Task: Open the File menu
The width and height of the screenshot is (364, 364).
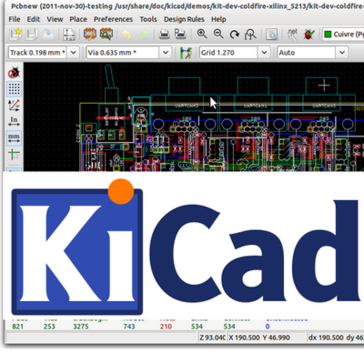Action: click(14, 19)
